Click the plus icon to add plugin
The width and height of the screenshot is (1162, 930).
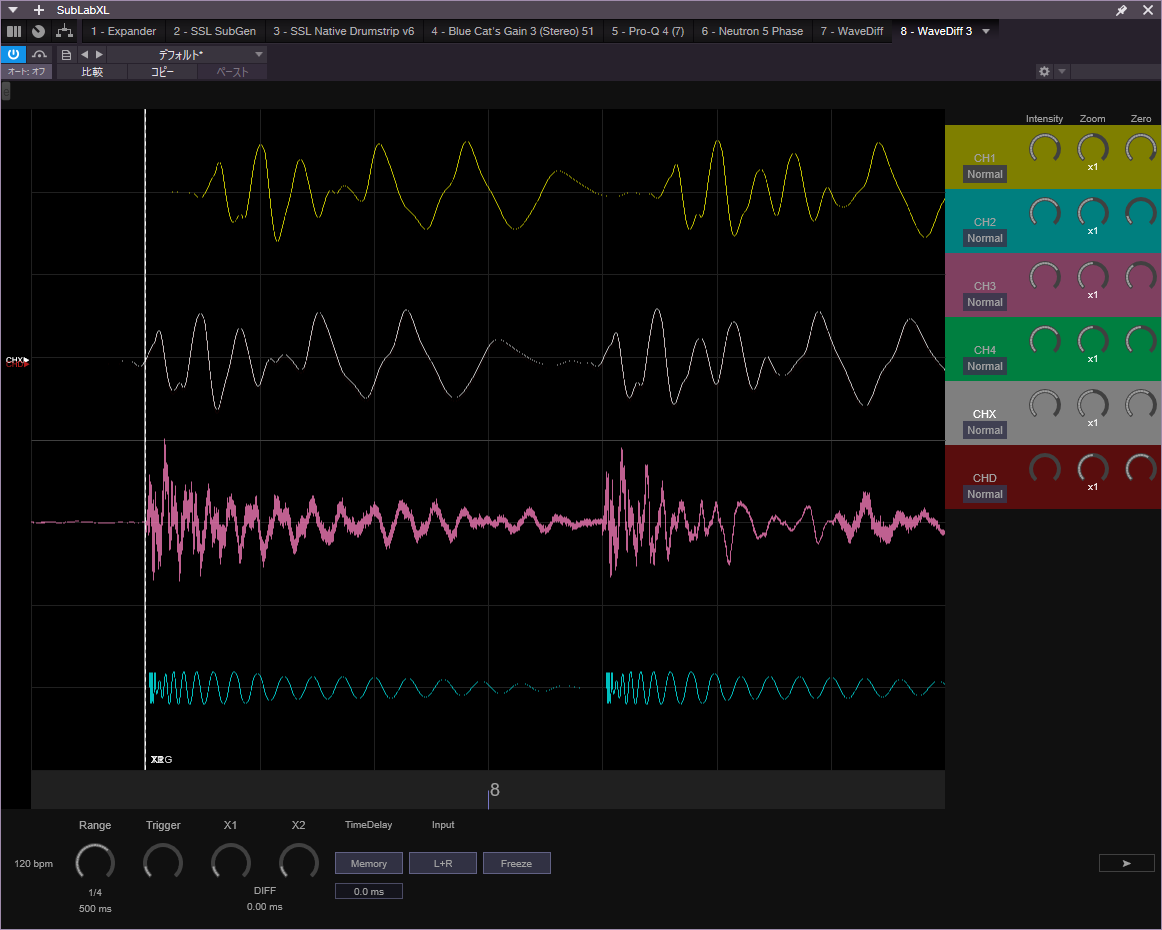[39, 10]
